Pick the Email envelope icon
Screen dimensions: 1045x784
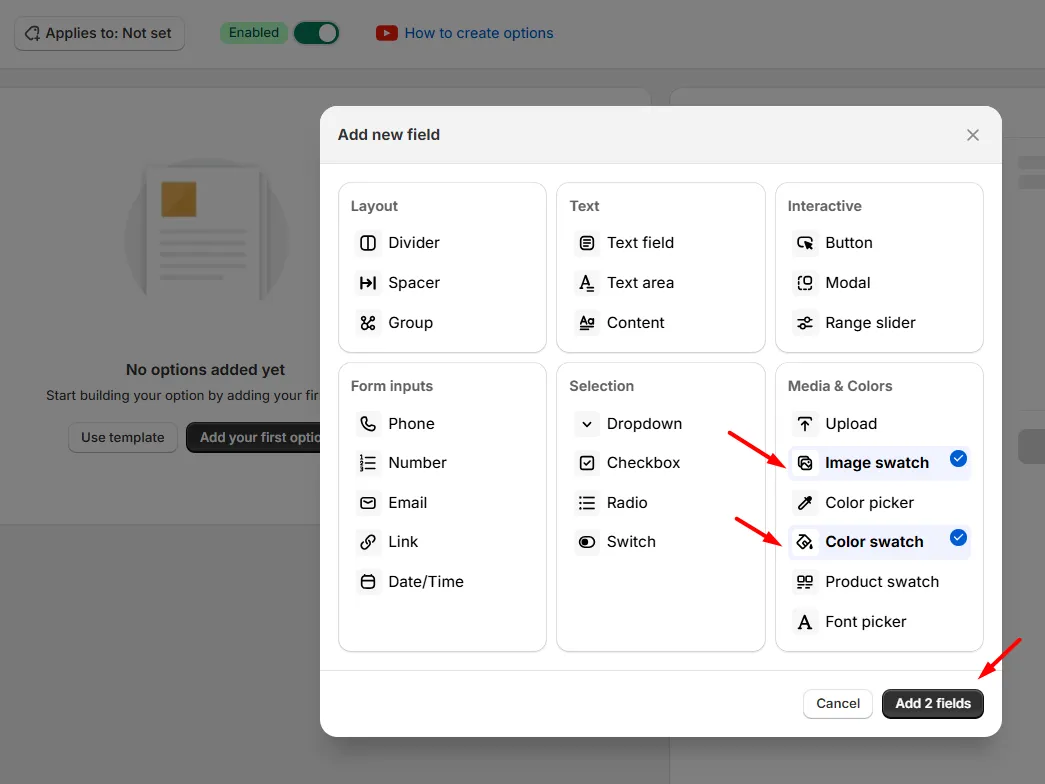point(368,503)
